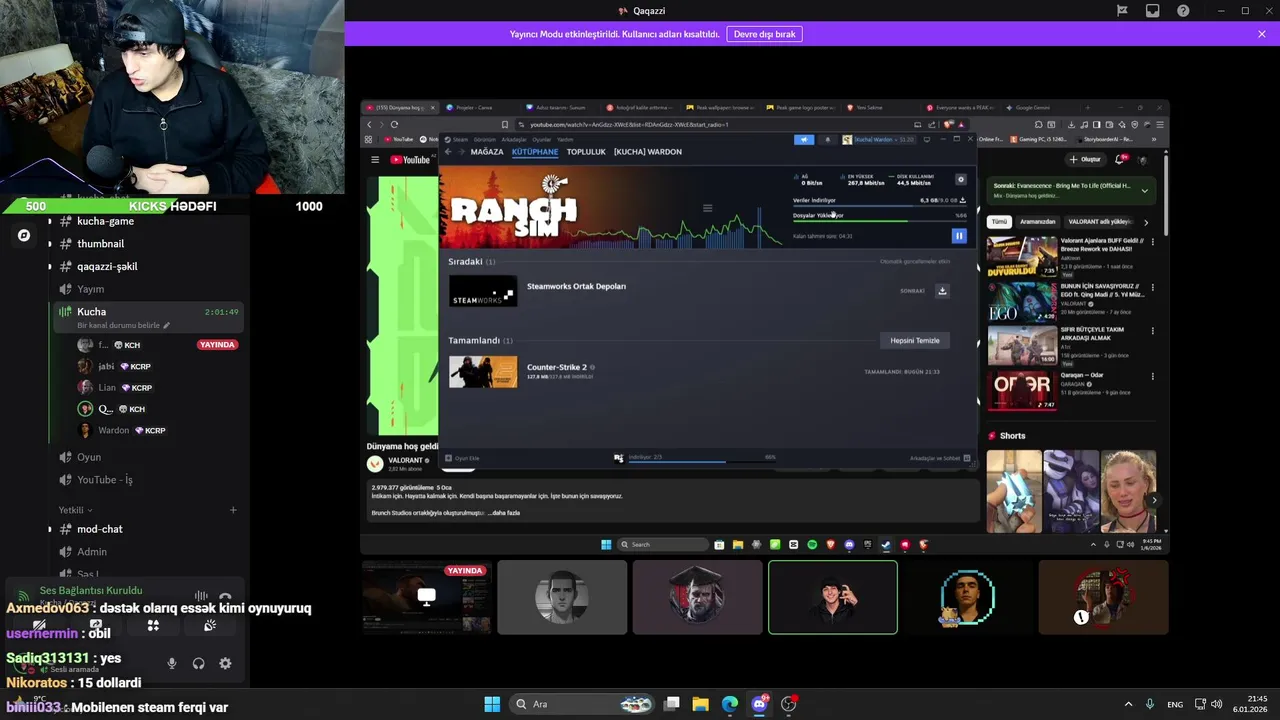Screen dimensions: 1280x720
Task: Open File Explorer from taskbar
Action: click(x=700, y=704)
